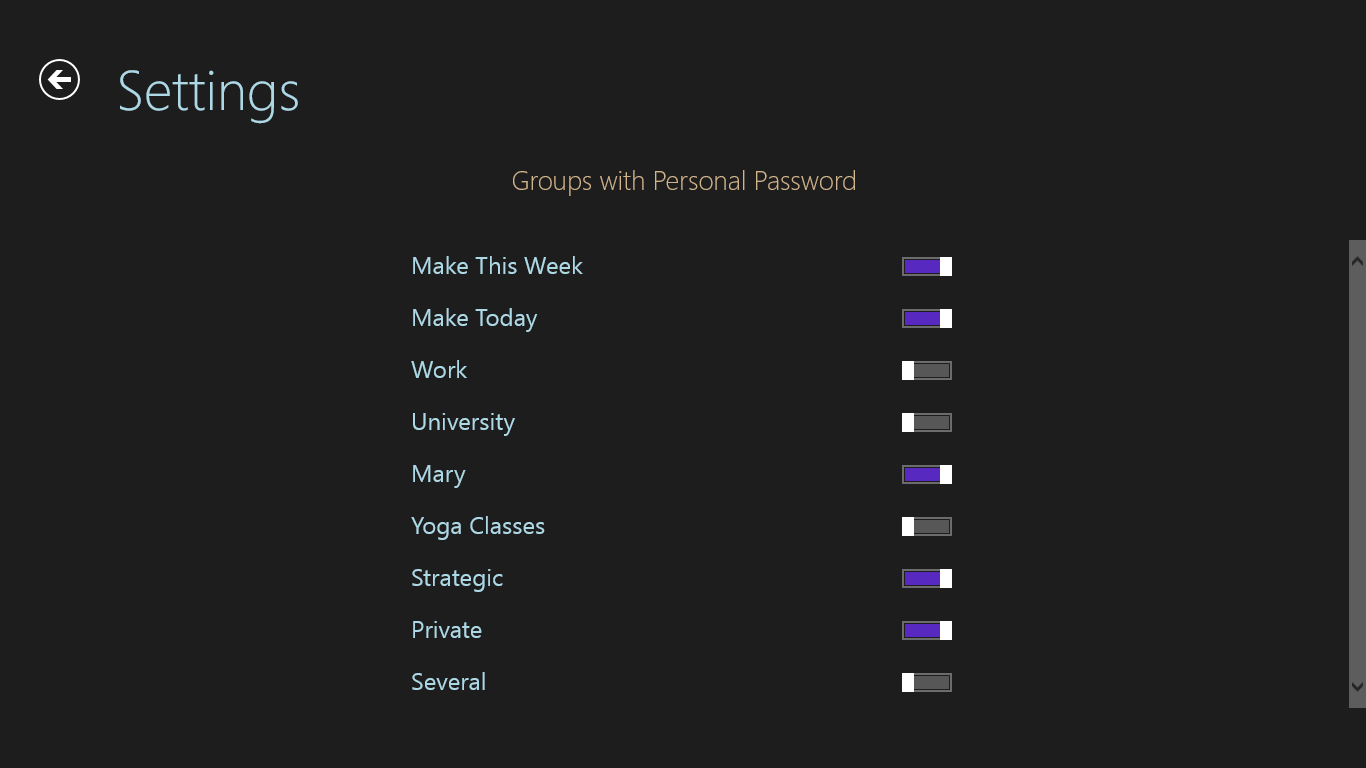This screenshot has height=768, width=1366.
Task: Click the University group label
Action: (463, 422)
